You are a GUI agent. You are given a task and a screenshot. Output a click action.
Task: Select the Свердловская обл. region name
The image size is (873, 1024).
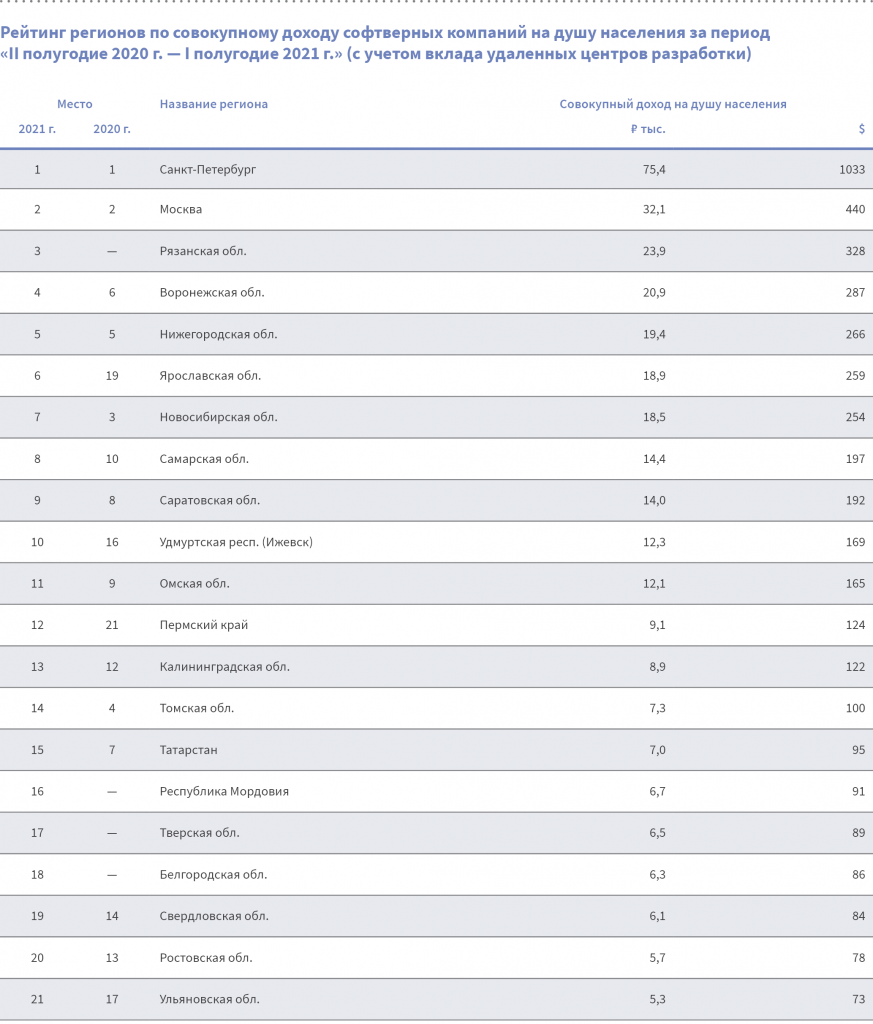[x=214, y=916]
